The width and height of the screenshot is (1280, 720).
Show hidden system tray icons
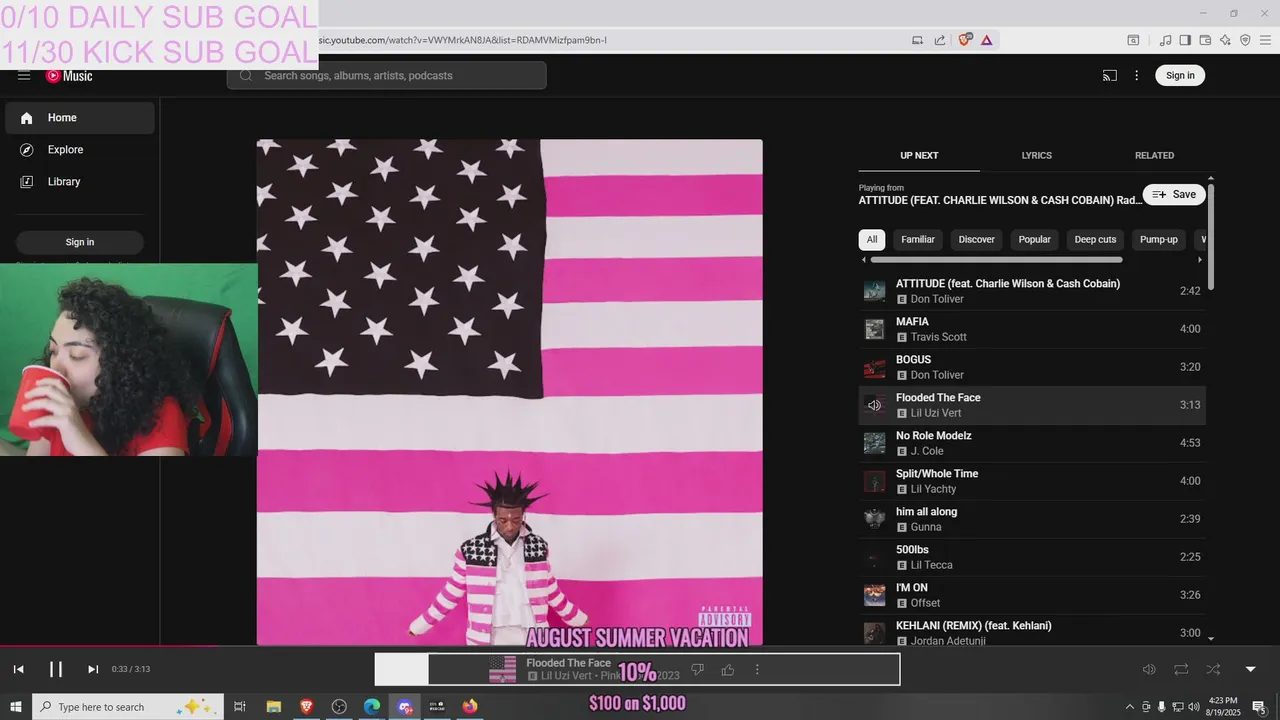[1130, 707]
